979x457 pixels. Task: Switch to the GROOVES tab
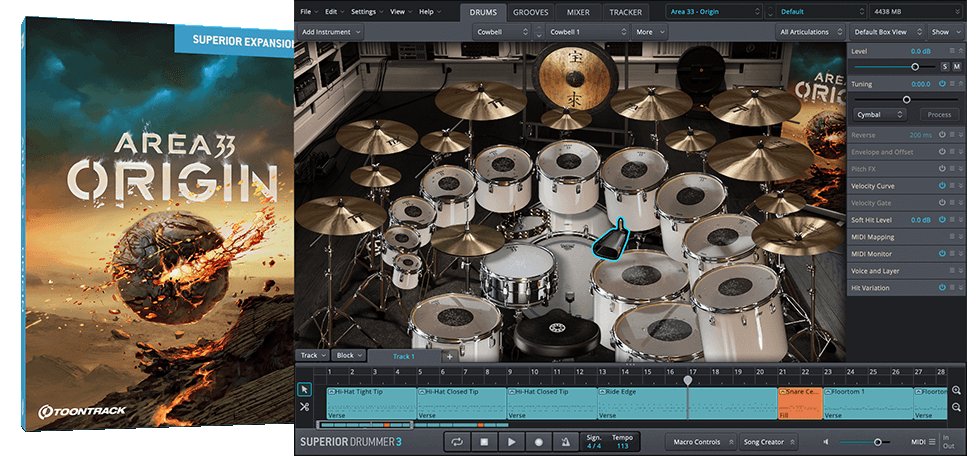click(531, 12)
